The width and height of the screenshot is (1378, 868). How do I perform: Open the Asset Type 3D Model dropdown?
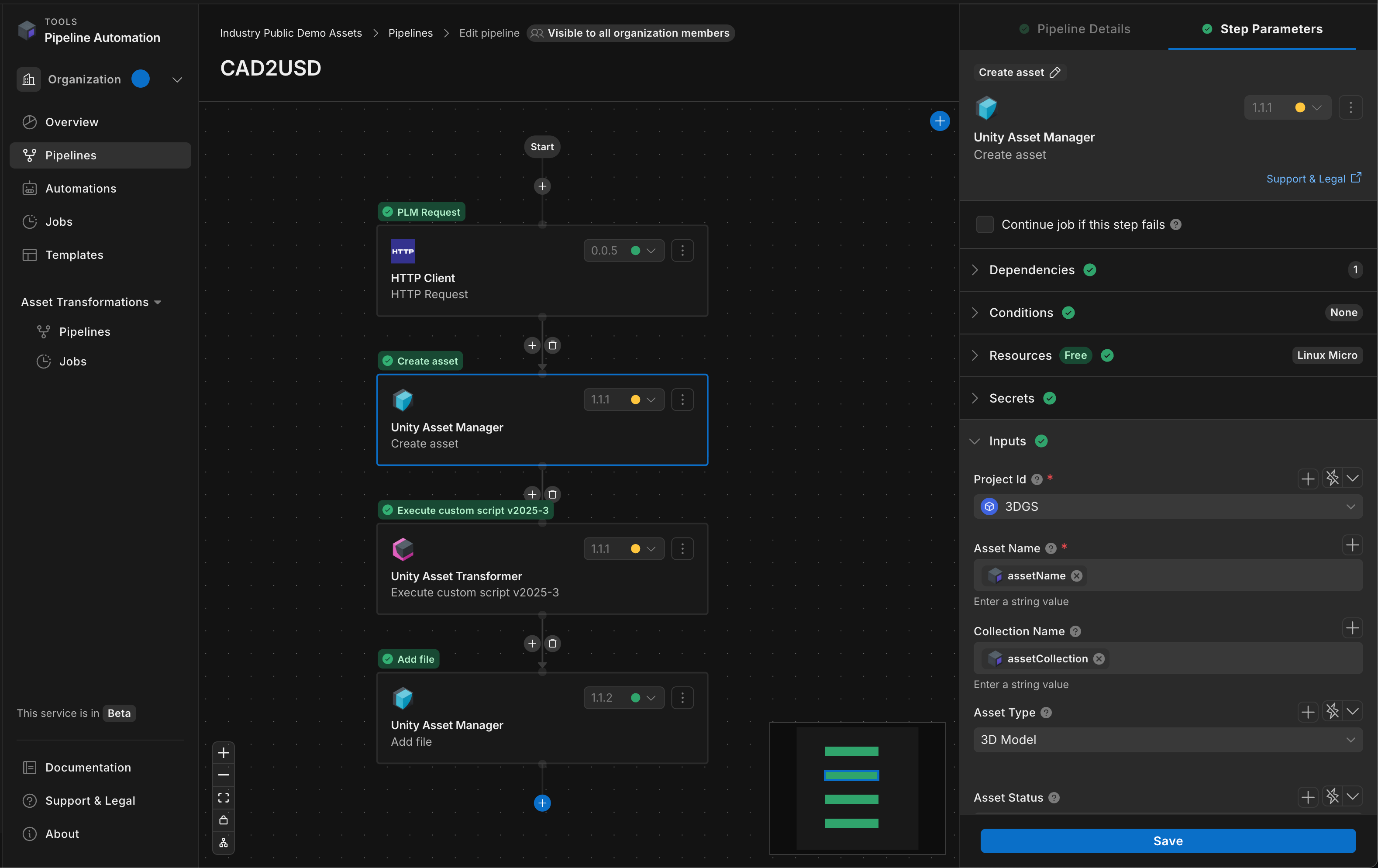click(1168, 740)
